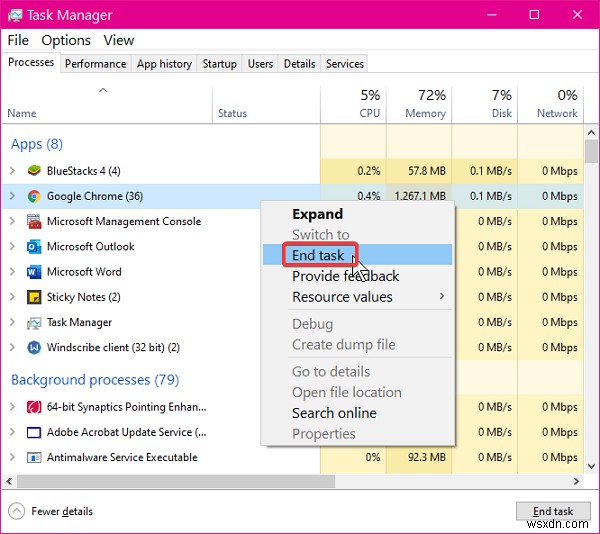Expand the Windscribe client process group
Image resolution: width=600 pixels, height=534 pixels.
pos(12,347)
